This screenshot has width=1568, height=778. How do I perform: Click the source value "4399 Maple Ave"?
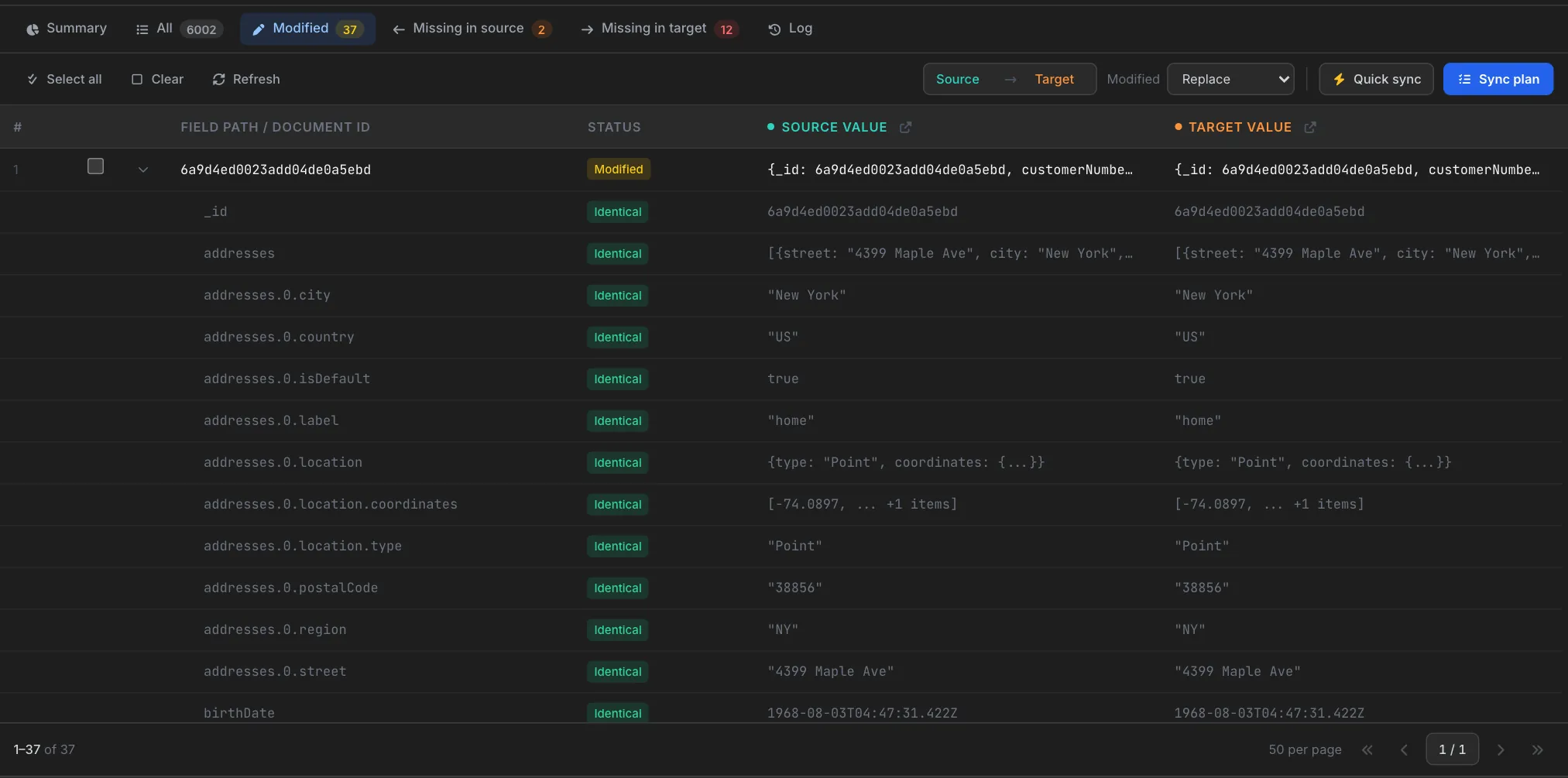(831, 671)
